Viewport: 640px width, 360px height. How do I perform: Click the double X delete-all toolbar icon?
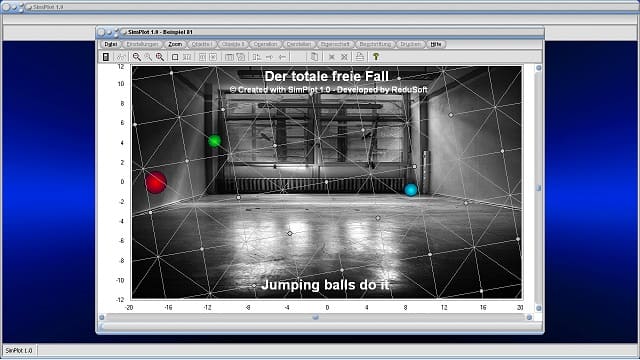click(x=344, y=57)
